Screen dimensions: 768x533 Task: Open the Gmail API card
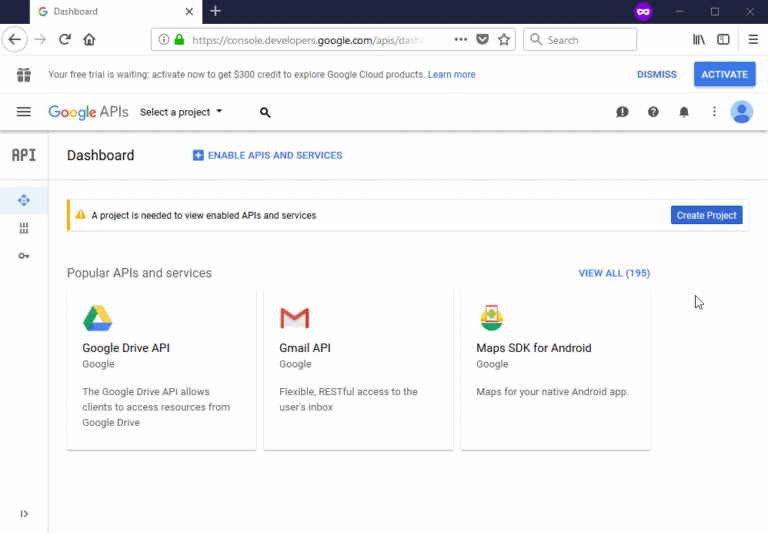point(359,370)
